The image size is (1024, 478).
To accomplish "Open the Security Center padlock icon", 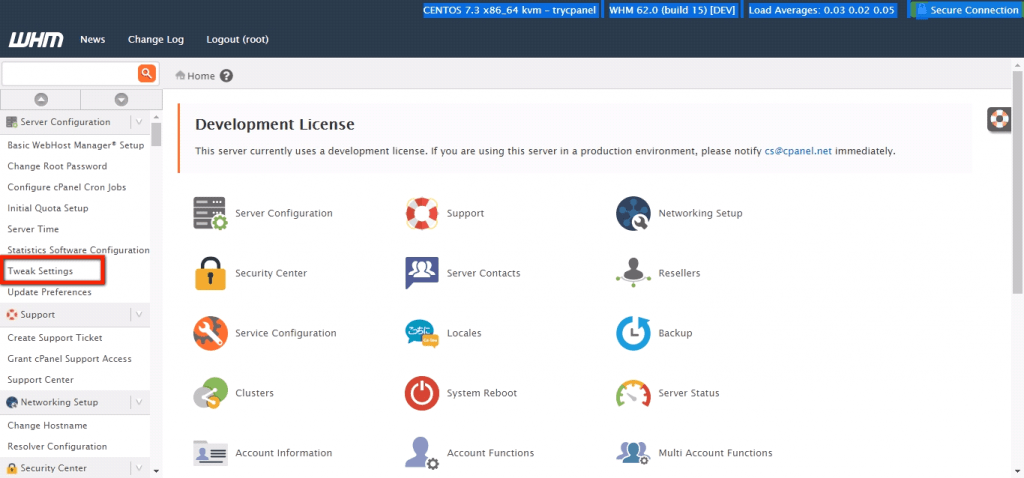I will [x=210, y=273].
